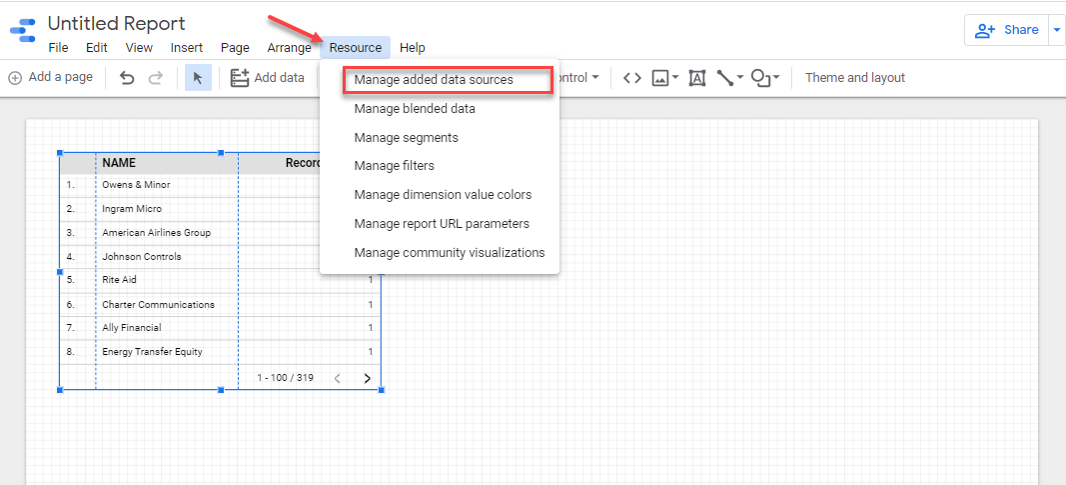Image resolution: width=1066 pixels, height=485 pixels.
Task: Click the Data Studio logo icon
Action: click(22, 31)
